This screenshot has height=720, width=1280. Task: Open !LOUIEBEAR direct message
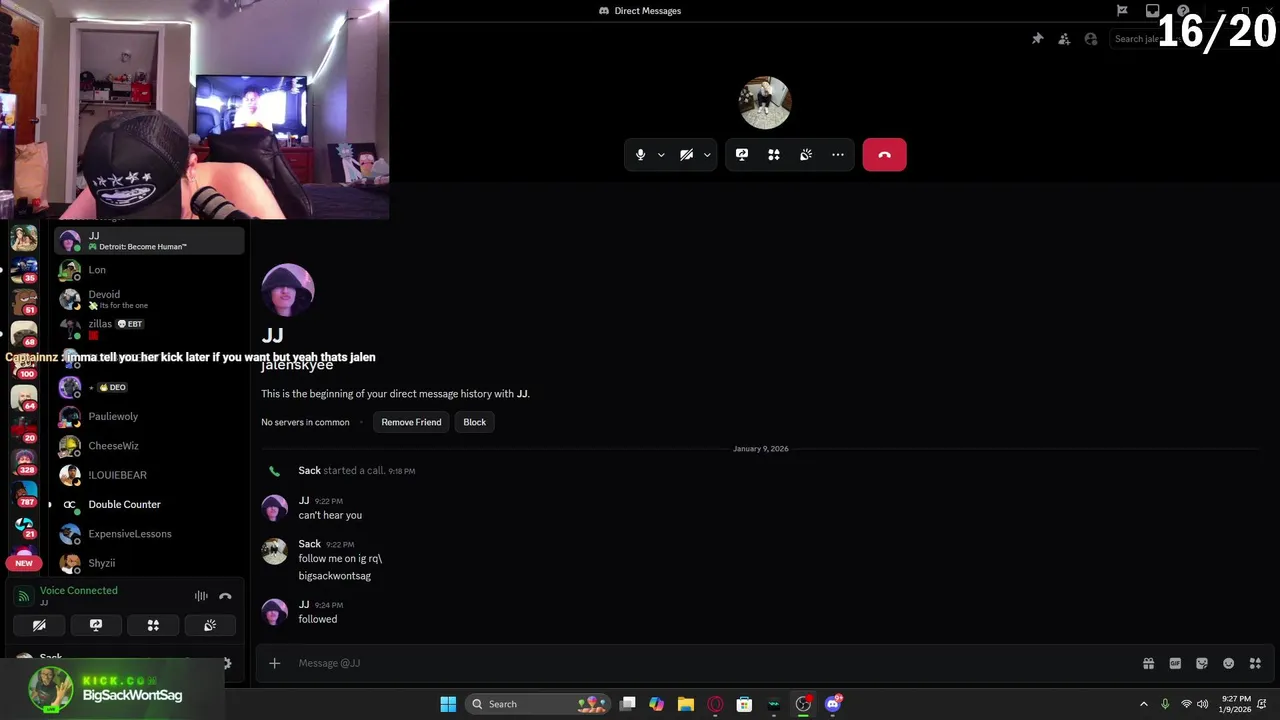pyautogui.click(x=149, y=475)
